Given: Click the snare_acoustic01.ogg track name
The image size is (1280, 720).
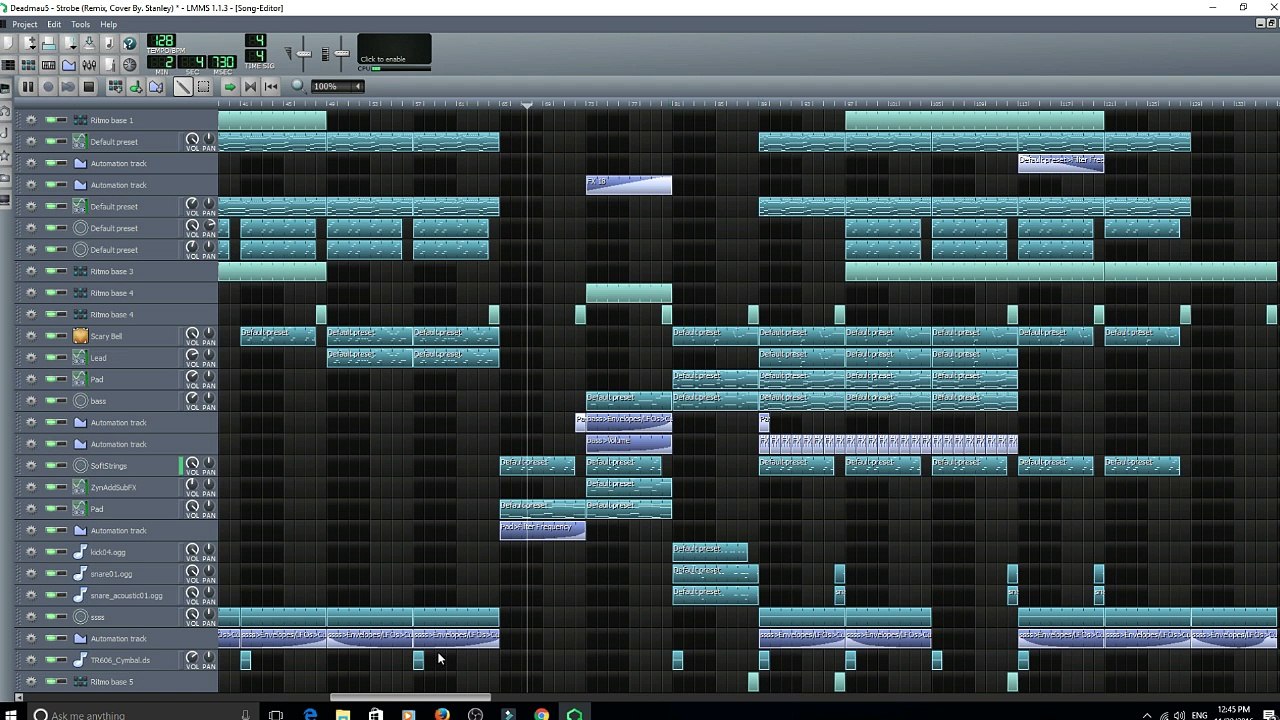Looking at the screenshot, I should click(126, 596).
